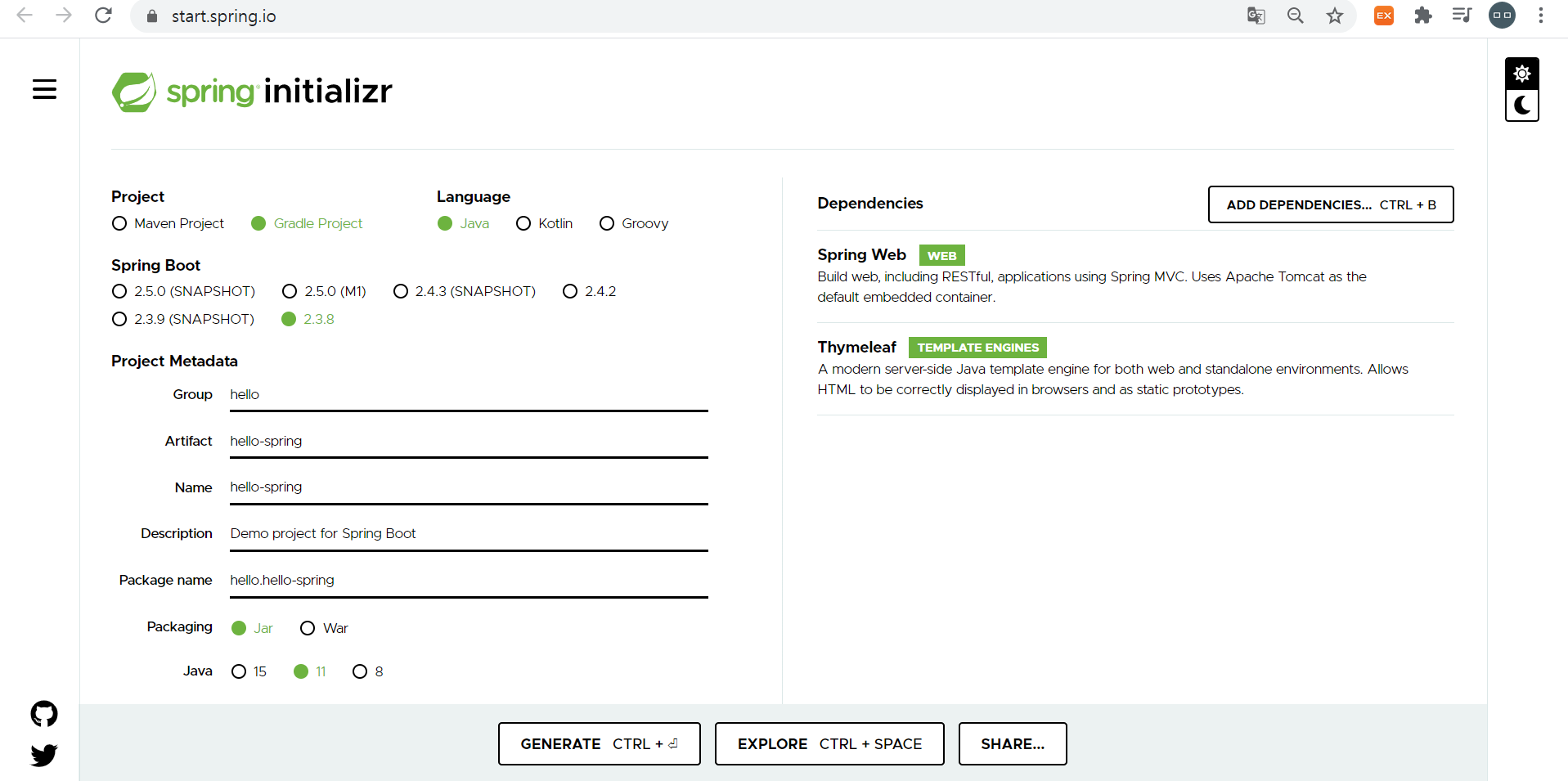Click the Share button
1568x781 pixels.
pyautogui.click(x=1013, y=743)
